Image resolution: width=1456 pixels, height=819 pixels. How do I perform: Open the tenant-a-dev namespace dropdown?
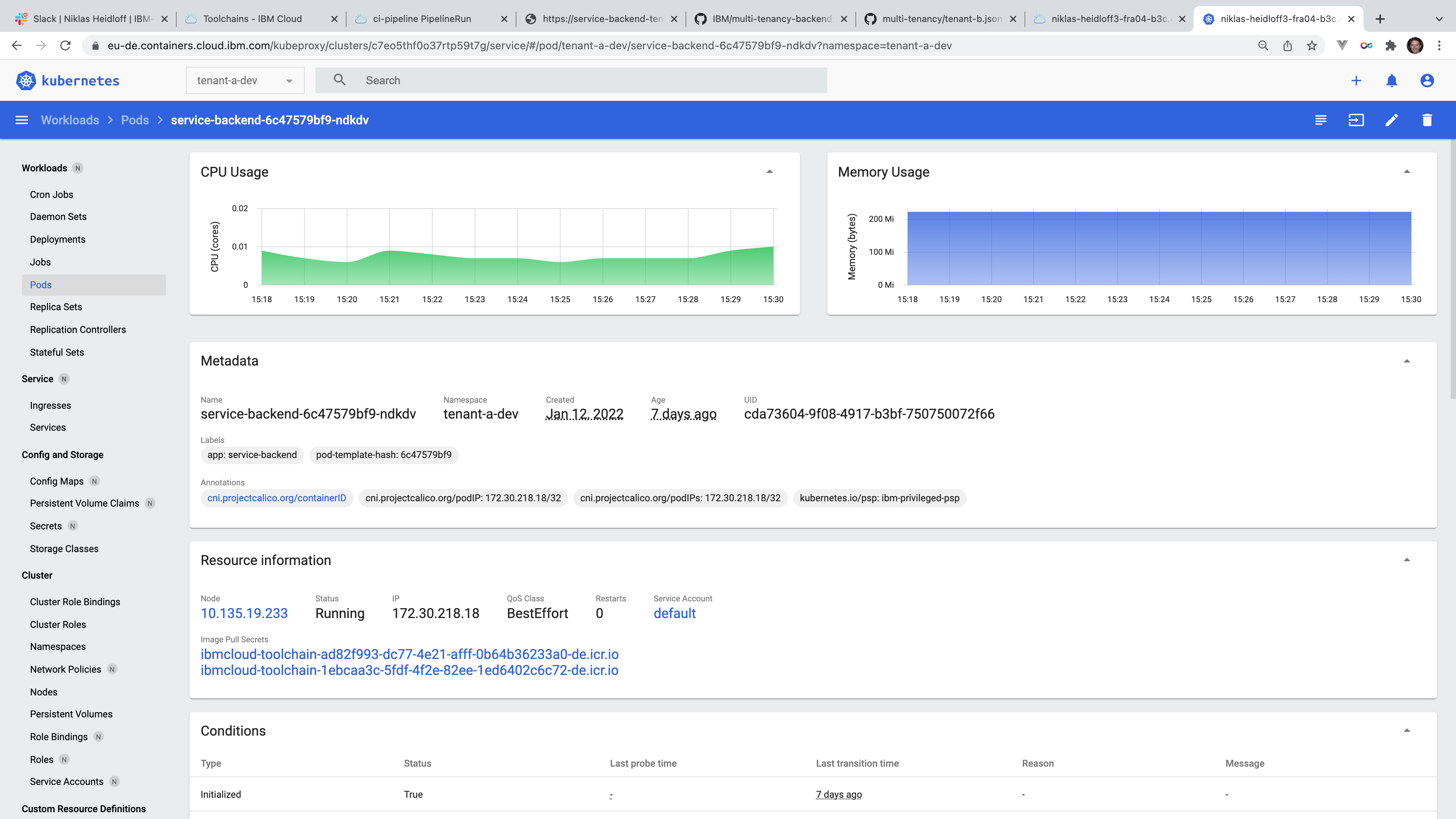point(245,80)
